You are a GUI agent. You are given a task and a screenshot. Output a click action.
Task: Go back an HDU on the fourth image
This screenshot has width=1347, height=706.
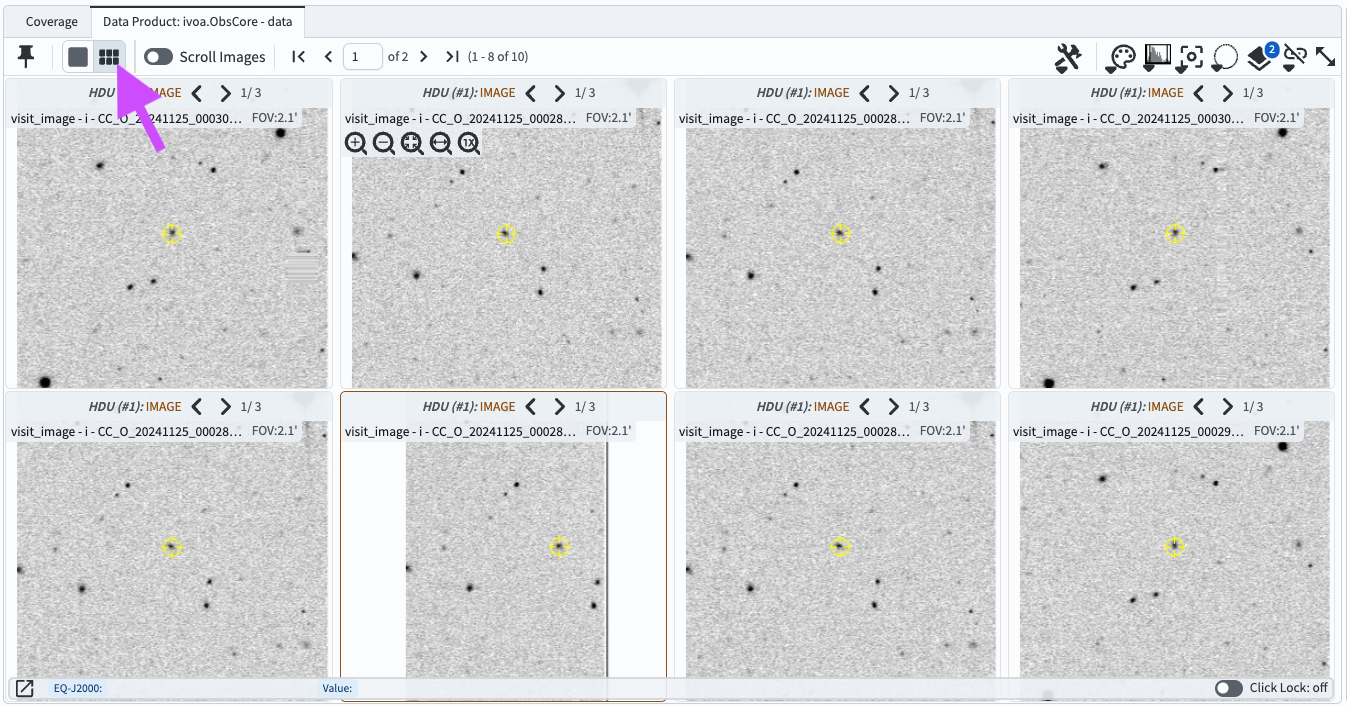[x=1198, y=93]
